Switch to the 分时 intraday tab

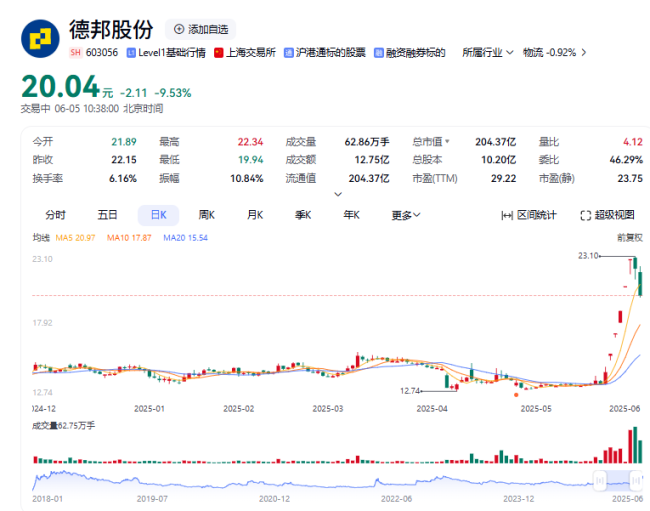click(x=56, y=215)
